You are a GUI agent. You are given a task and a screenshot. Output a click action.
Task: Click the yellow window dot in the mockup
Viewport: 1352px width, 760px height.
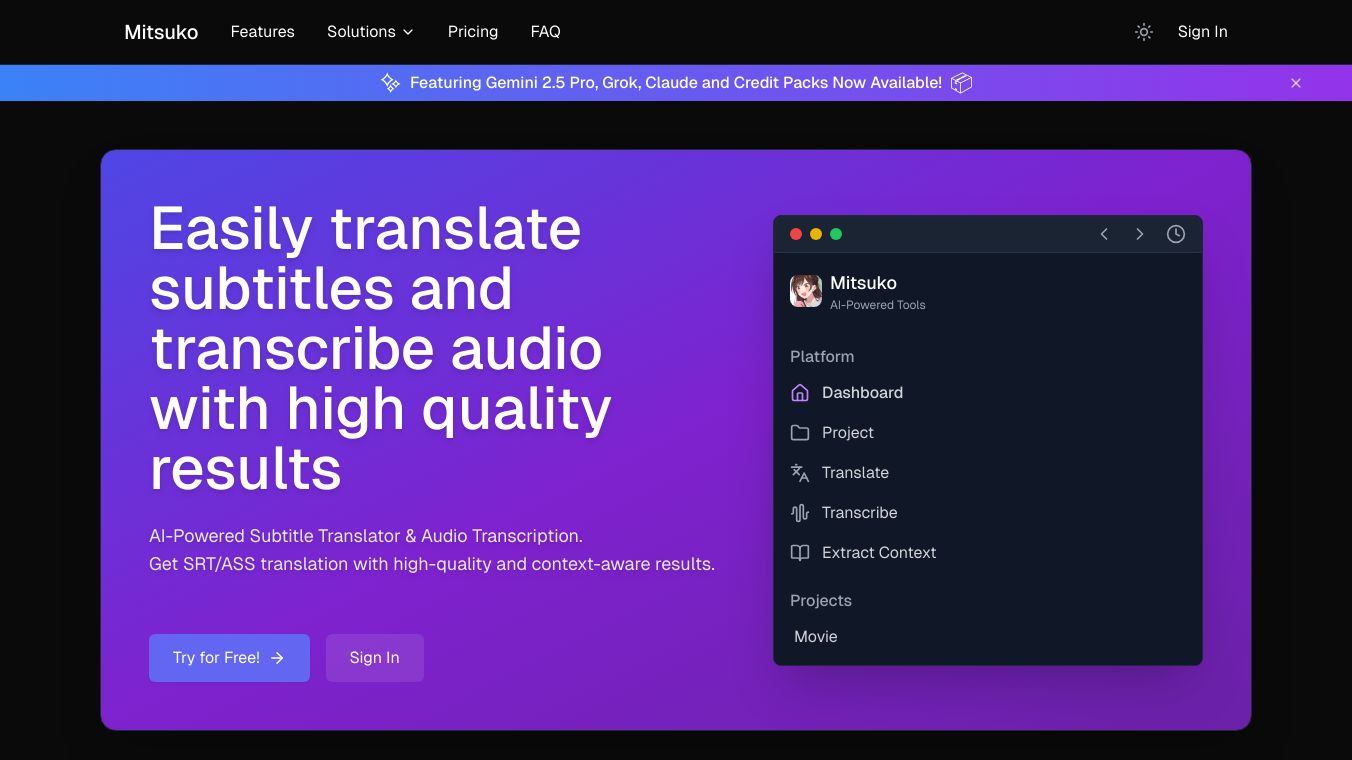click(x=816, y=234)
